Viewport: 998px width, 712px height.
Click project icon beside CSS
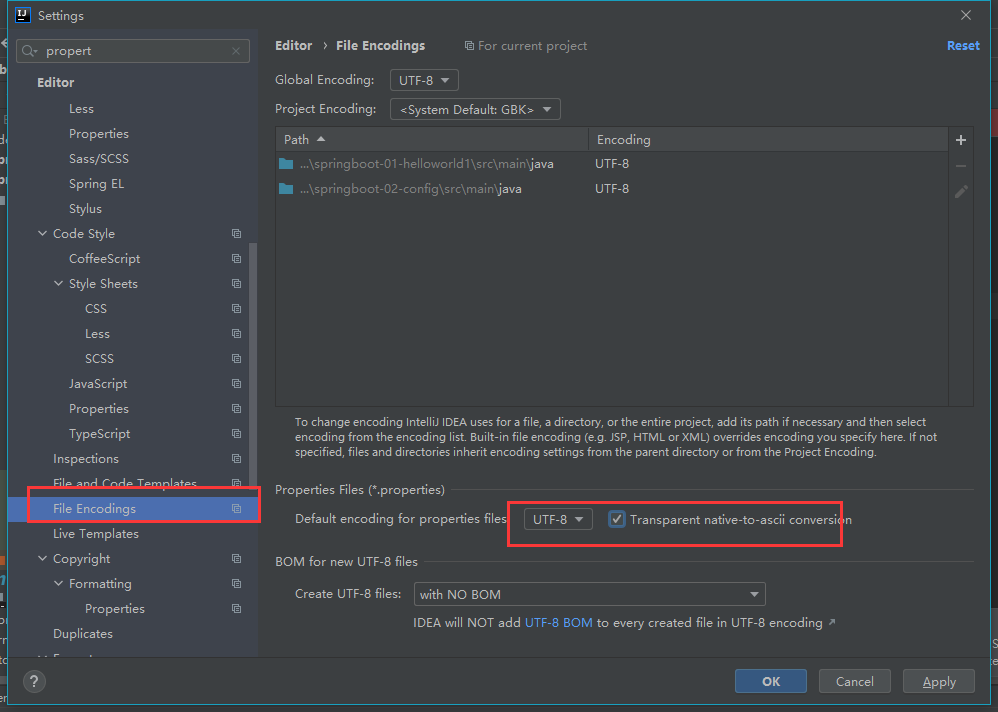(237, 309)
